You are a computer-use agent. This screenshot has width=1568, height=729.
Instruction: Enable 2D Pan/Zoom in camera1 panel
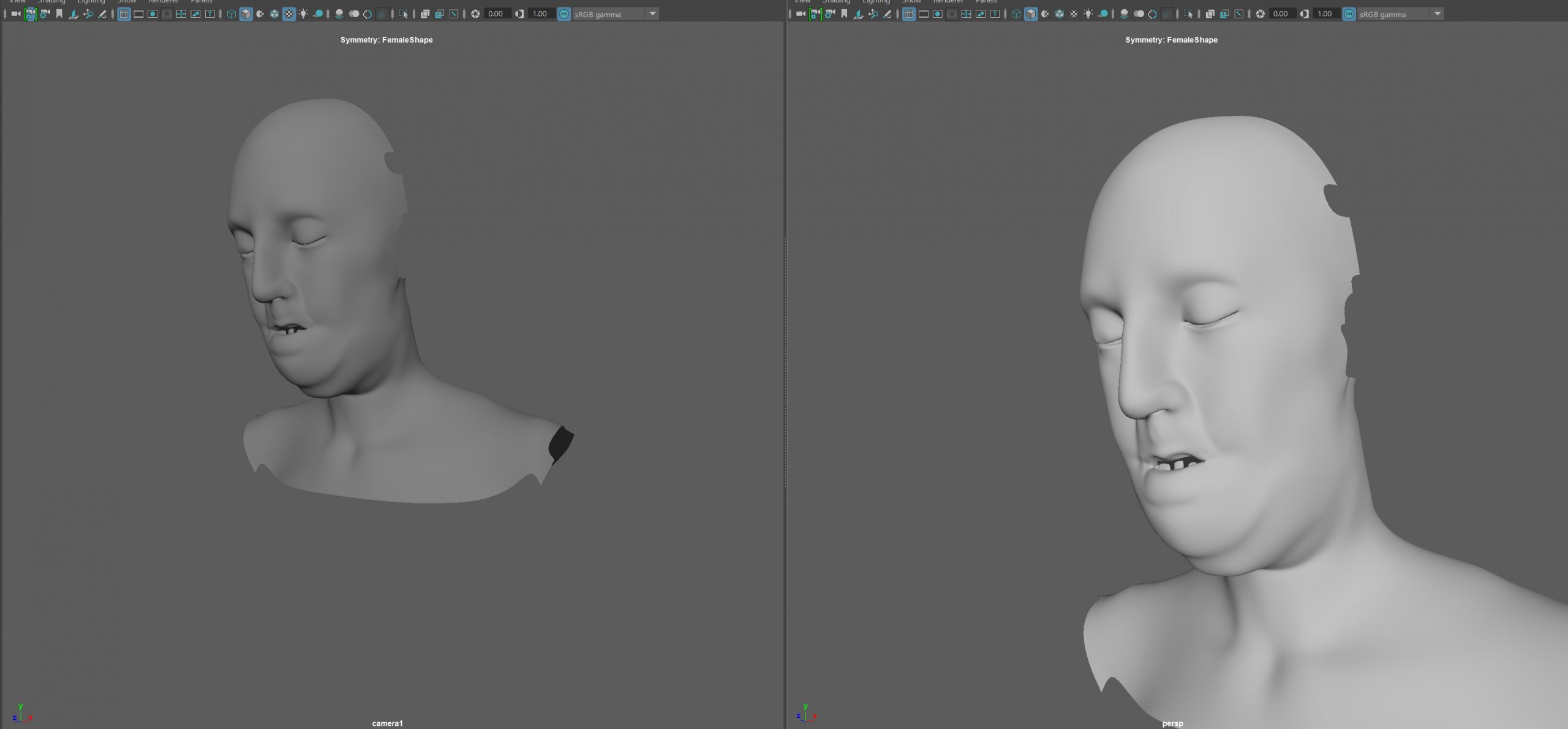[x=88, y=13]
